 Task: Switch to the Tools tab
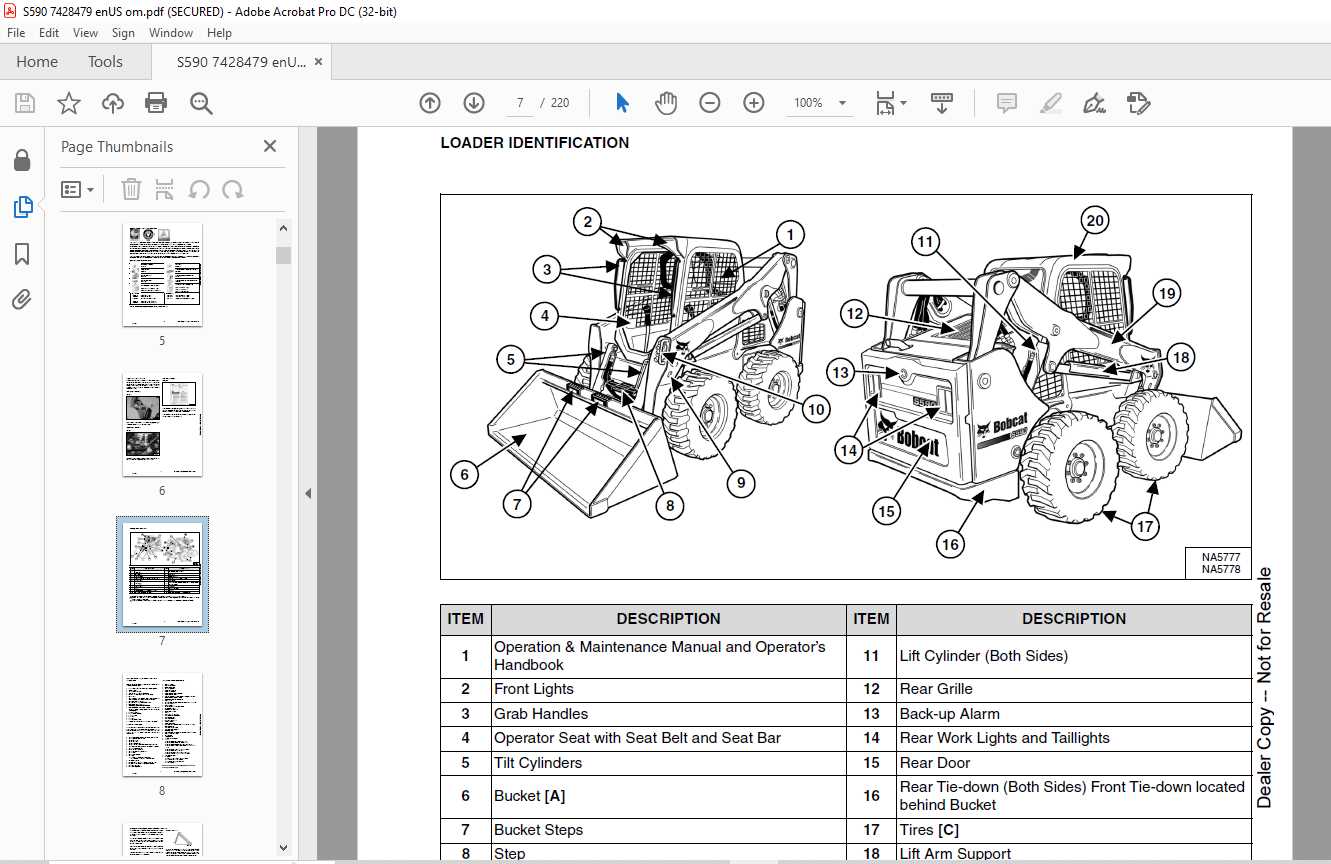105,62
